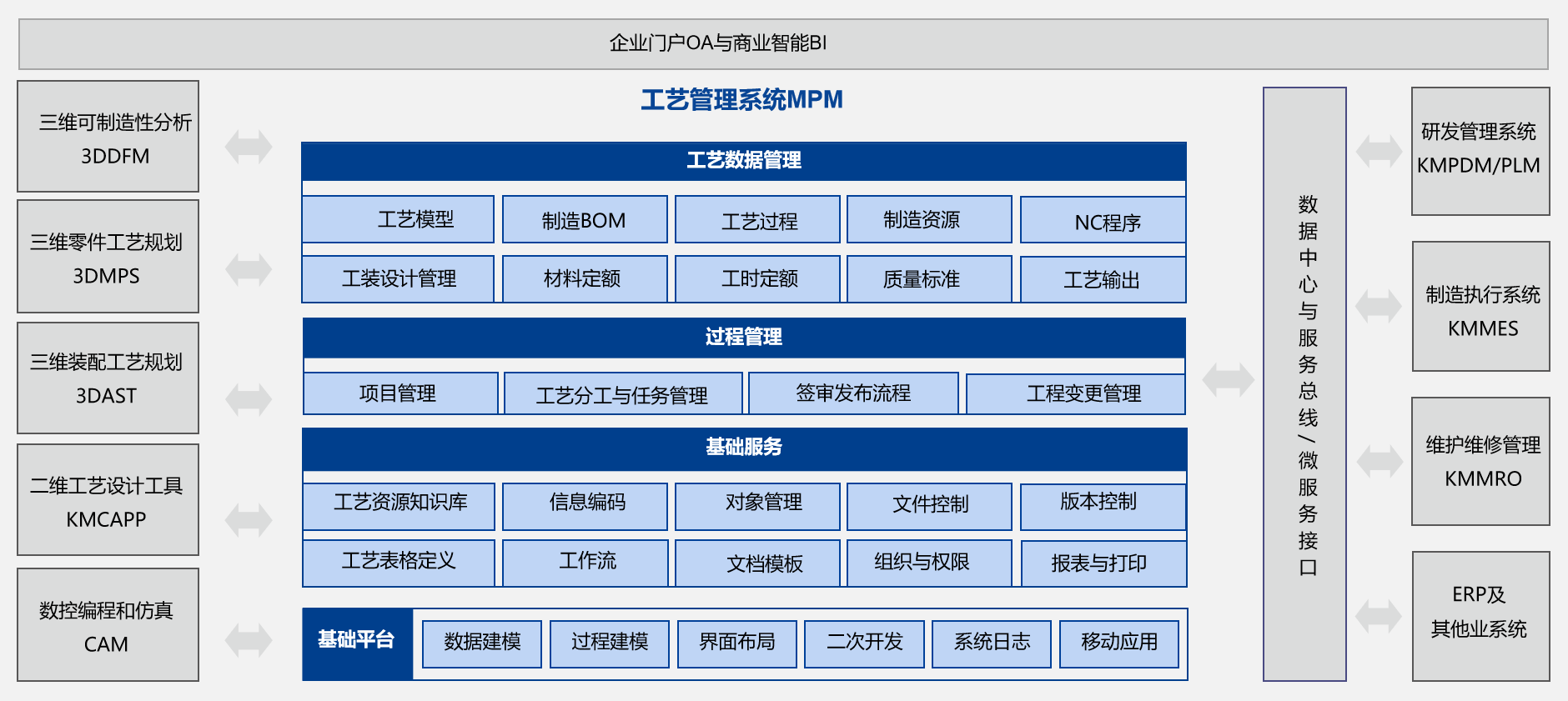Screen dimensions: 1568x701
Task: Click the 维护维修管理 KMMRO box
Action: pos(1481,462)
